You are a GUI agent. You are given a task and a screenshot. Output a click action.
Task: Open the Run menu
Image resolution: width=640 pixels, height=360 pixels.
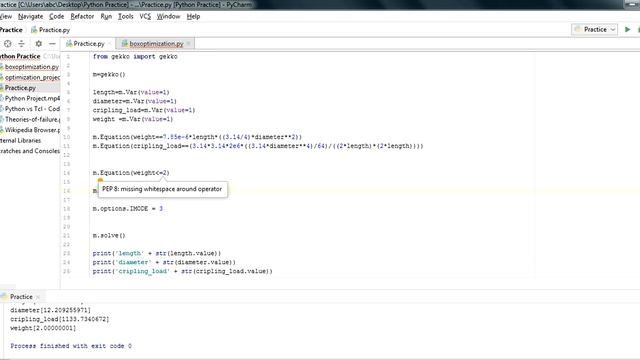(x=106, y=16)
